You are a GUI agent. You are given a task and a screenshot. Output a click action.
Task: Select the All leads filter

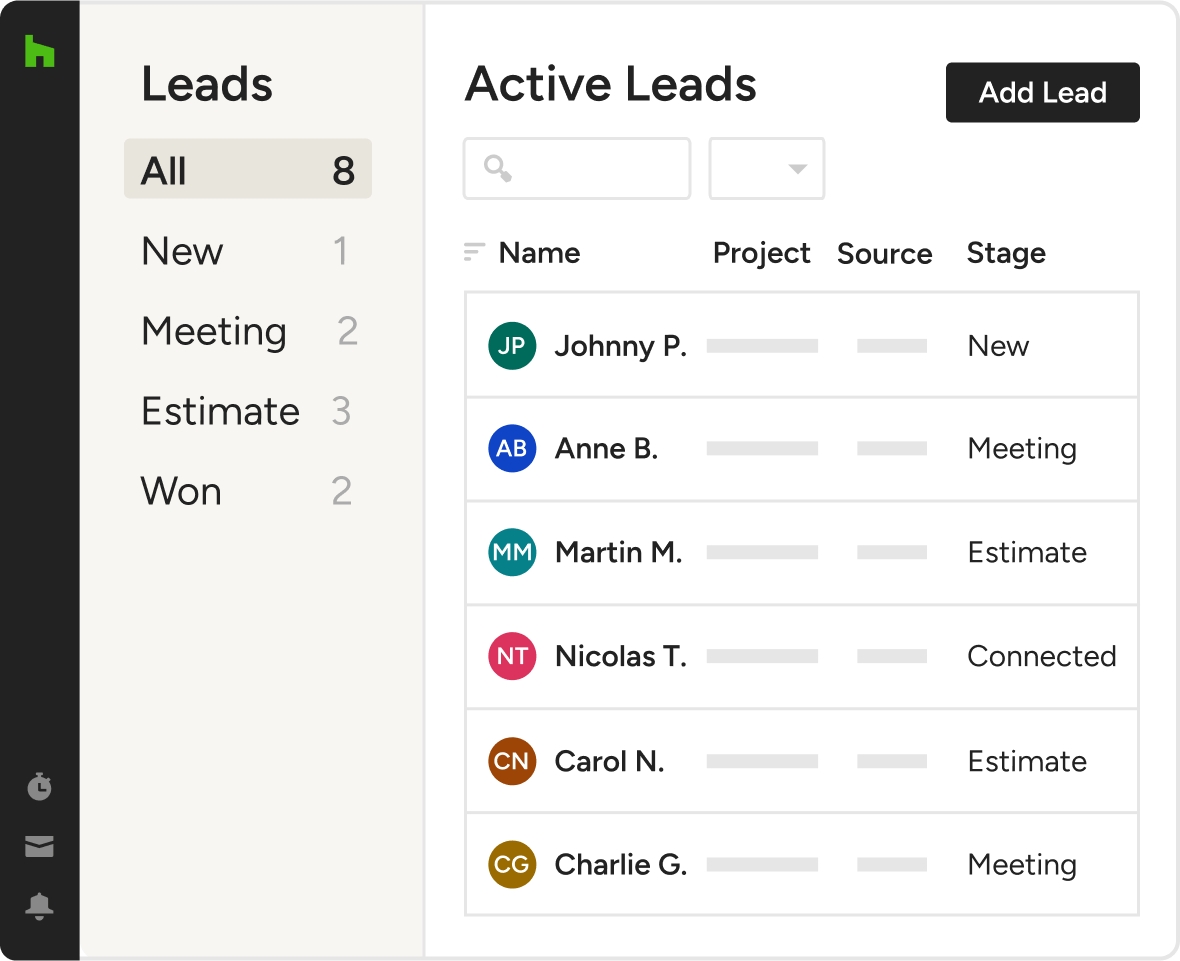point(247,171)
